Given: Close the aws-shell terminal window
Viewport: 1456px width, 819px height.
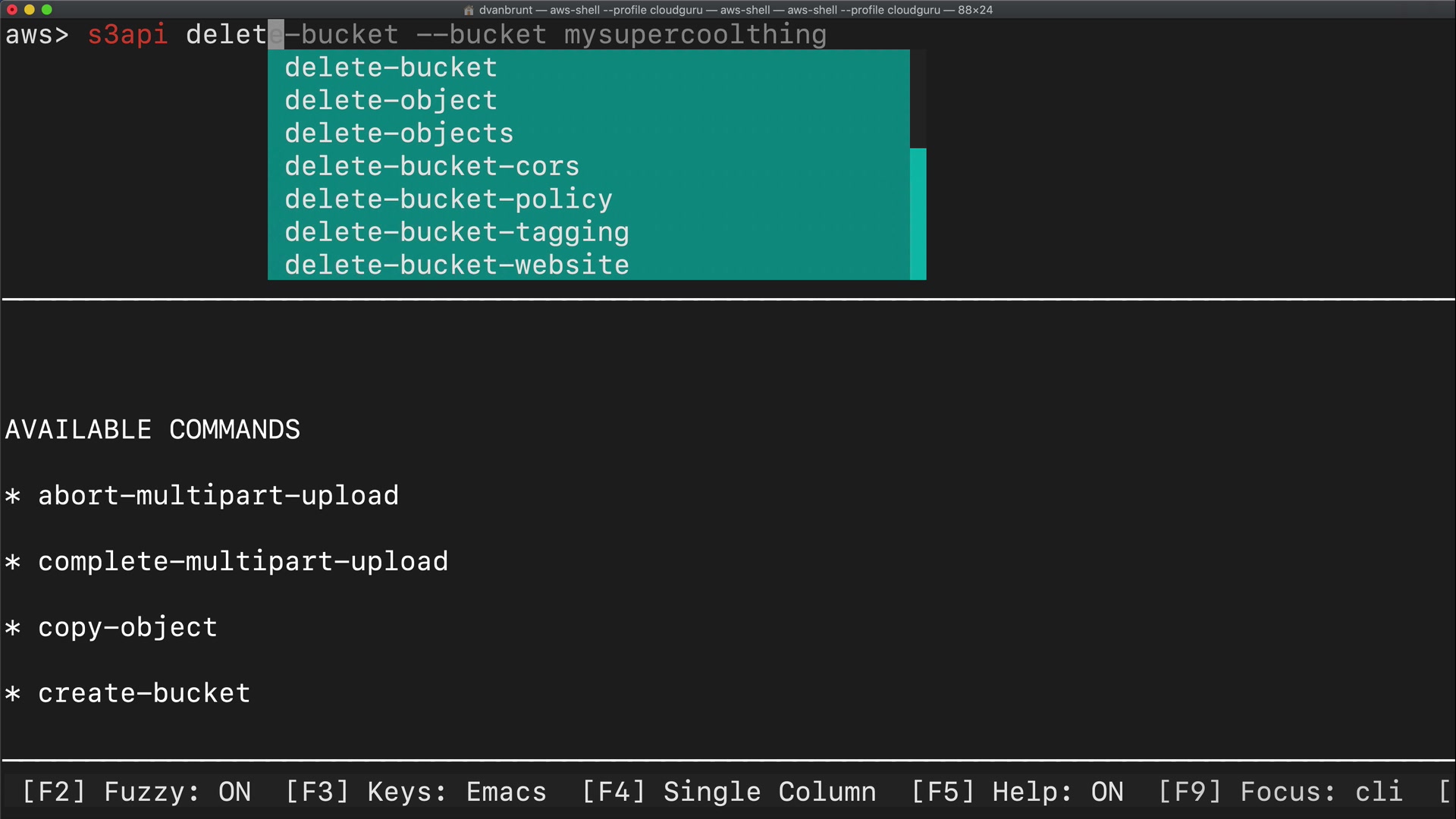Looking at the screenshot, I should coord(12,10).
